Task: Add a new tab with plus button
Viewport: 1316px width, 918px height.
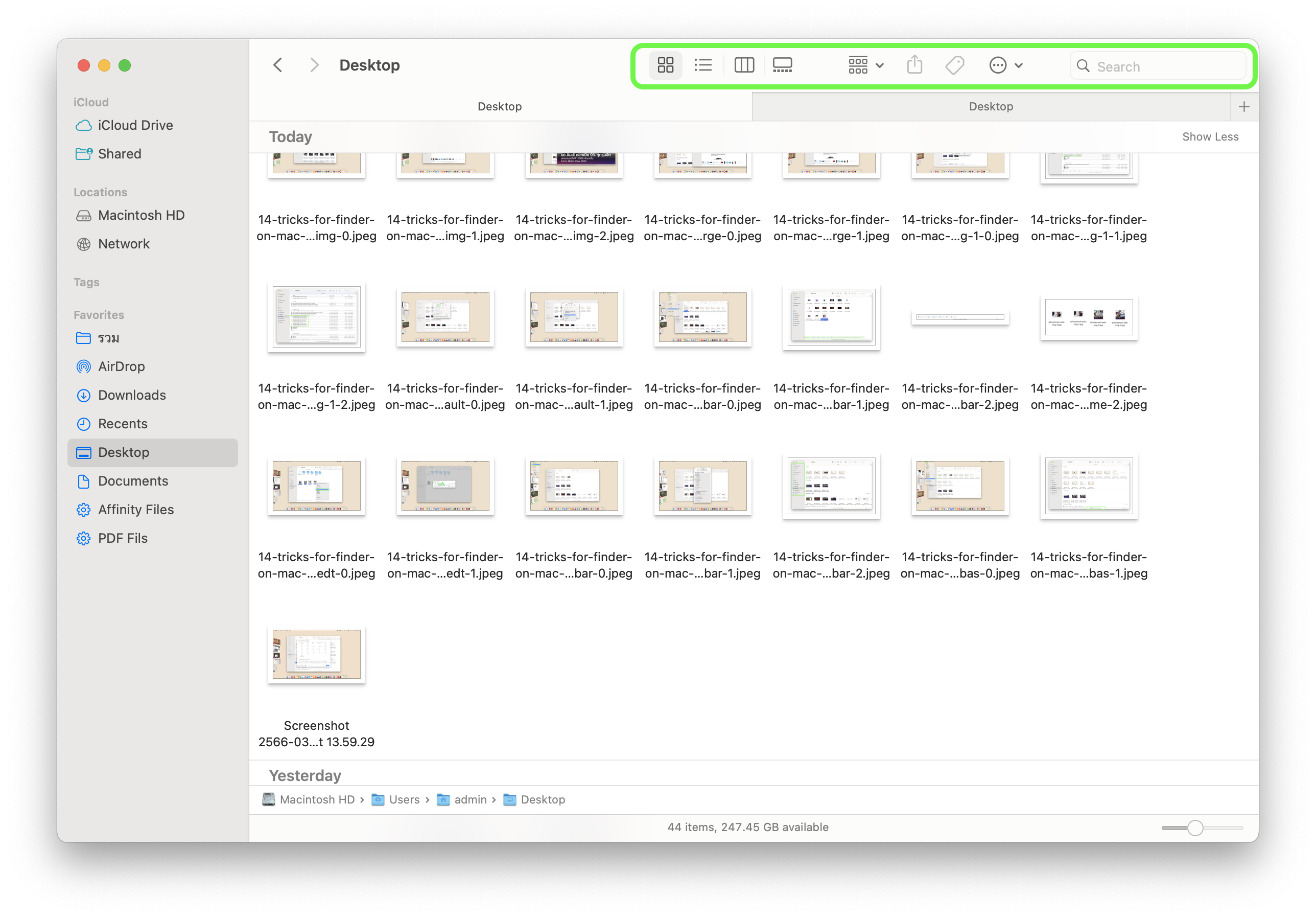Action: [x=1244, y=107]
